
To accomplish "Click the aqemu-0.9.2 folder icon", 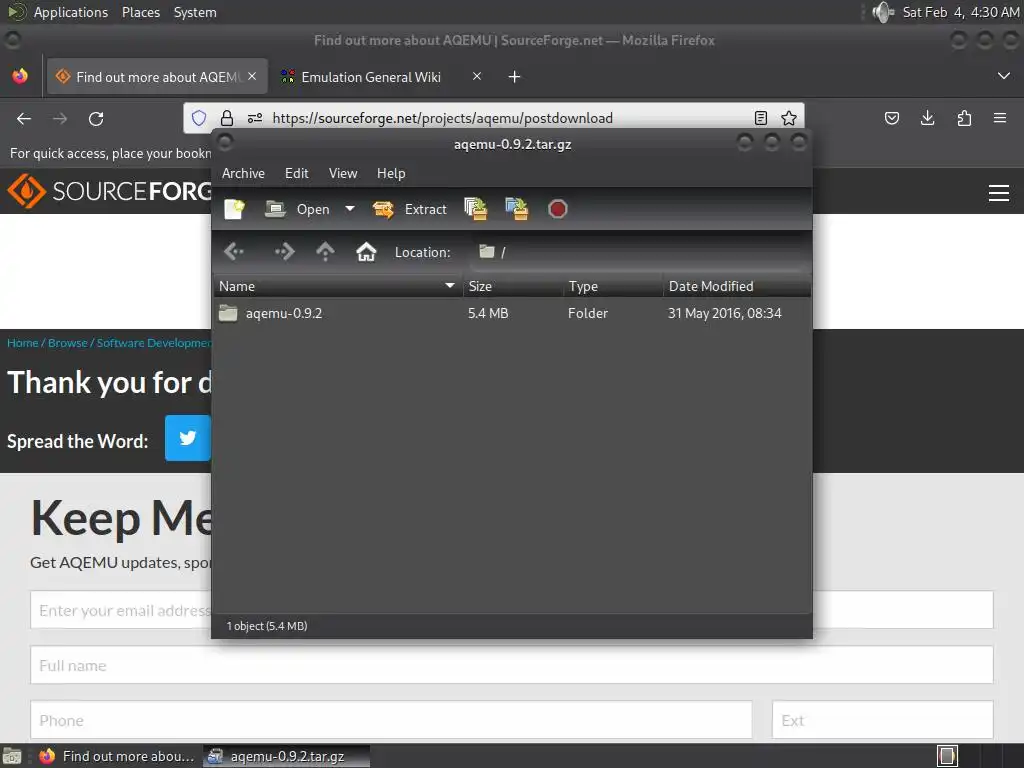I will (228, 313).
